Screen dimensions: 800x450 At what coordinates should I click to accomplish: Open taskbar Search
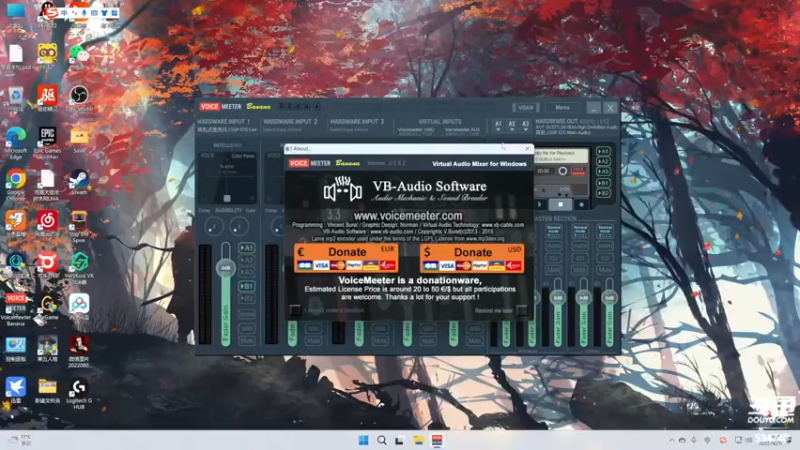tap(382, 440)
